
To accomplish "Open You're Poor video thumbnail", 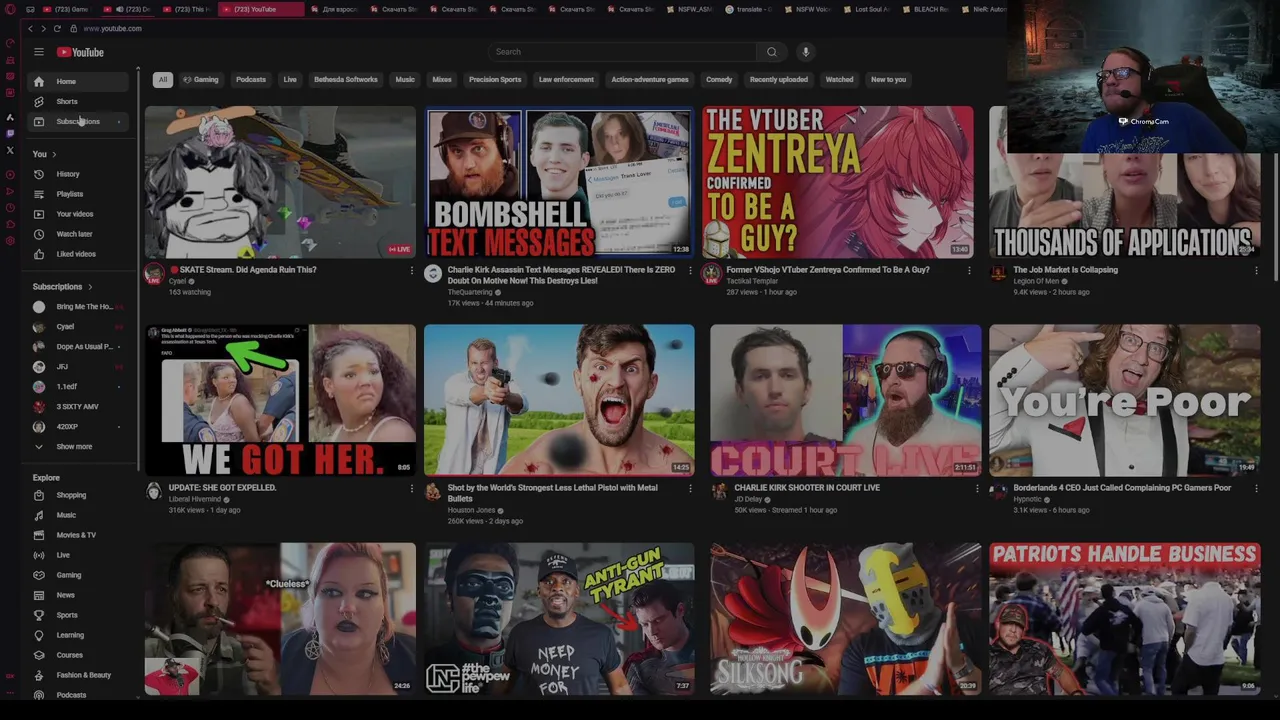I will (x=1125, y=400).
